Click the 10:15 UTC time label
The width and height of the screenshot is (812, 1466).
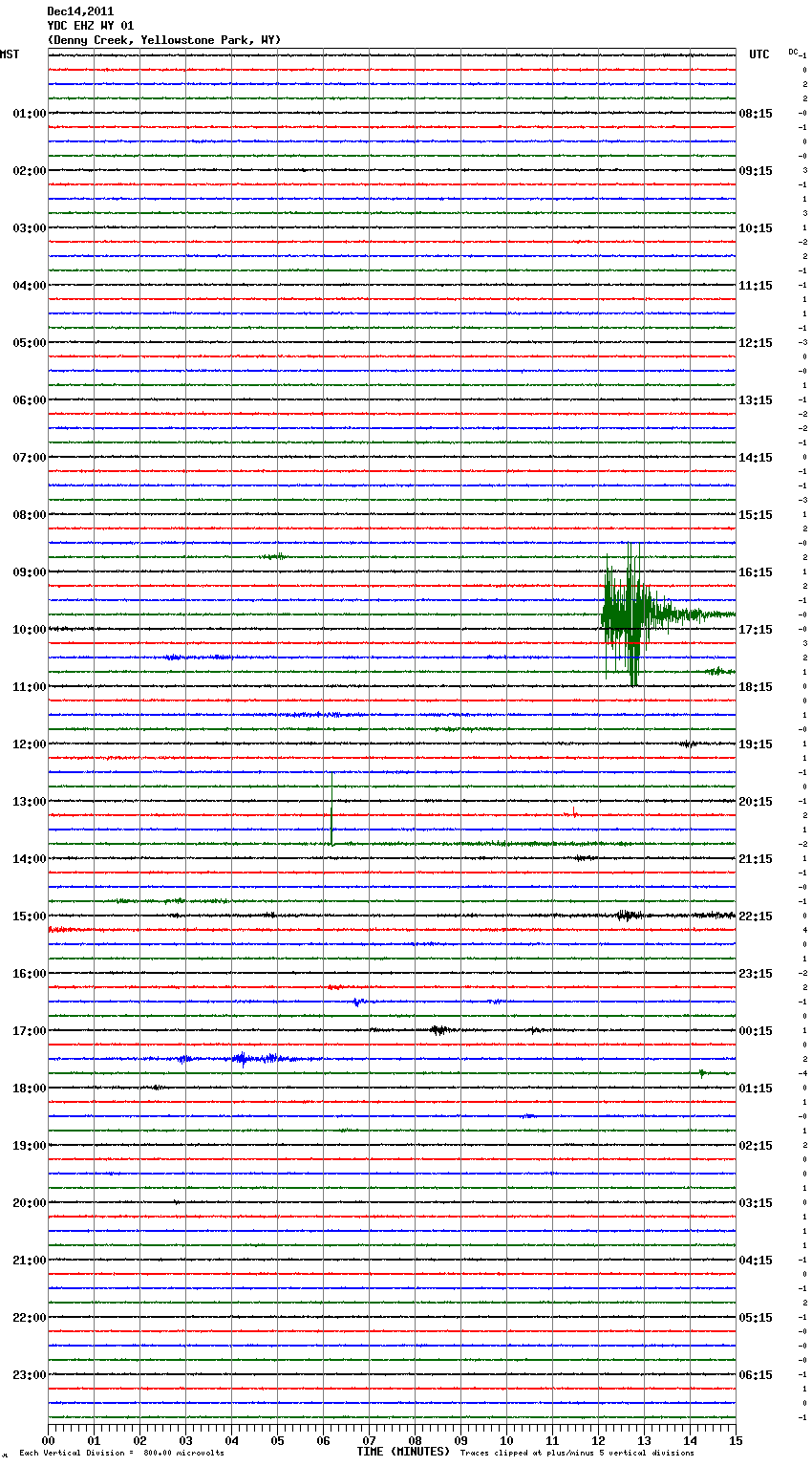click(x=756, y=228)
